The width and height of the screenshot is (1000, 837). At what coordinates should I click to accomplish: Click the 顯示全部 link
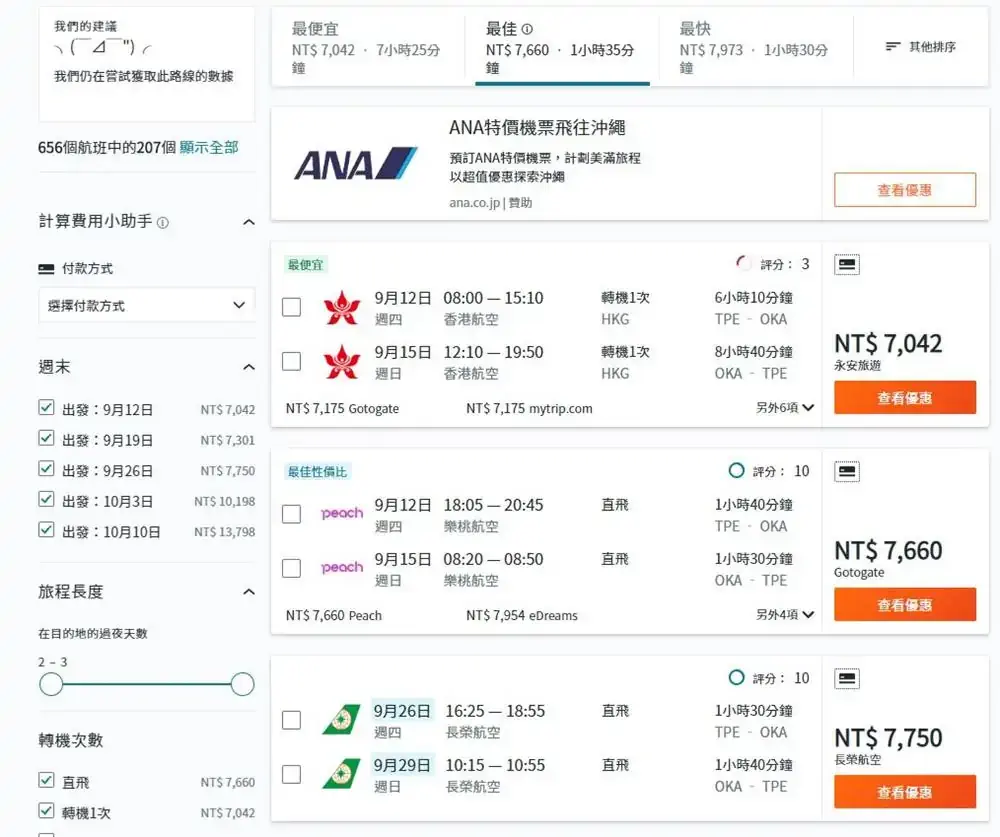pos(209,147)
